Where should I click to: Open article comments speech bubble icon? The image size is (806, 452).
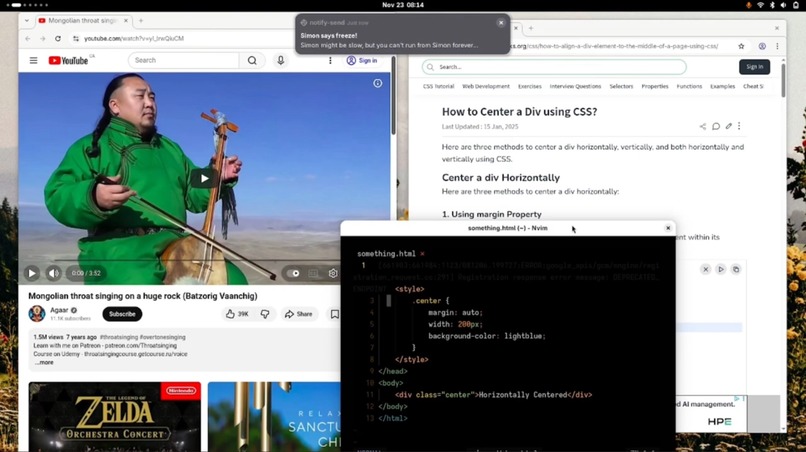click(x=716, y=126)
